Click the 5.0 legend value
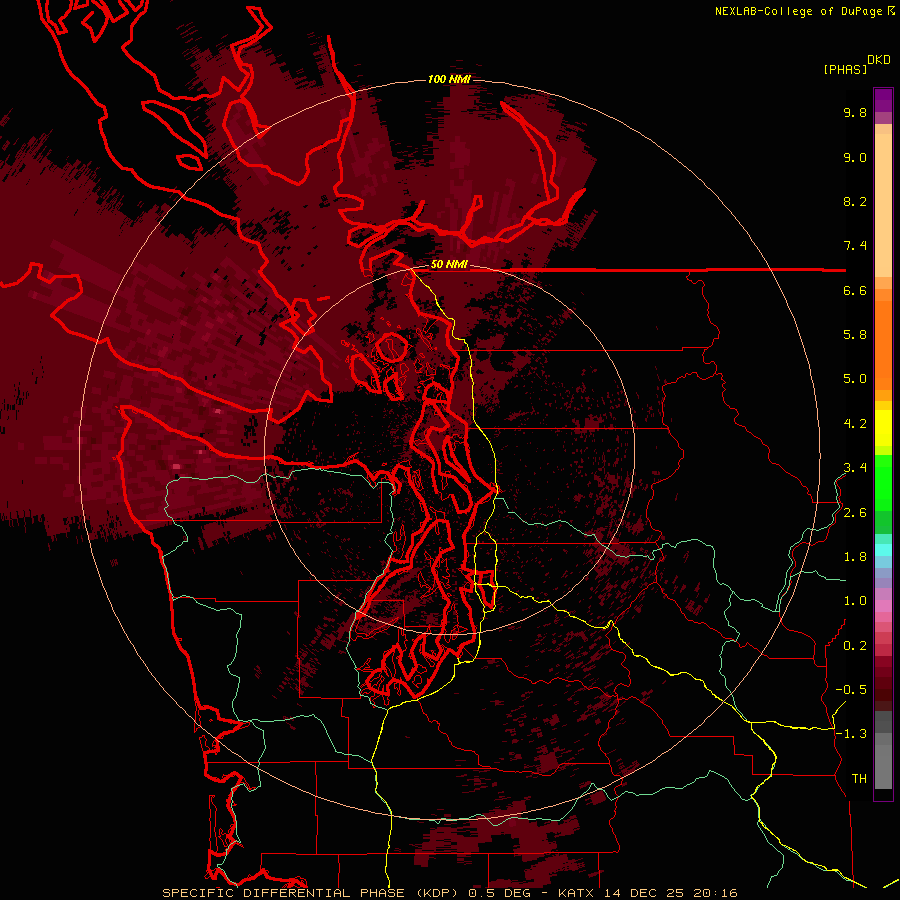 pyautogui.click(x=855, y=379)
